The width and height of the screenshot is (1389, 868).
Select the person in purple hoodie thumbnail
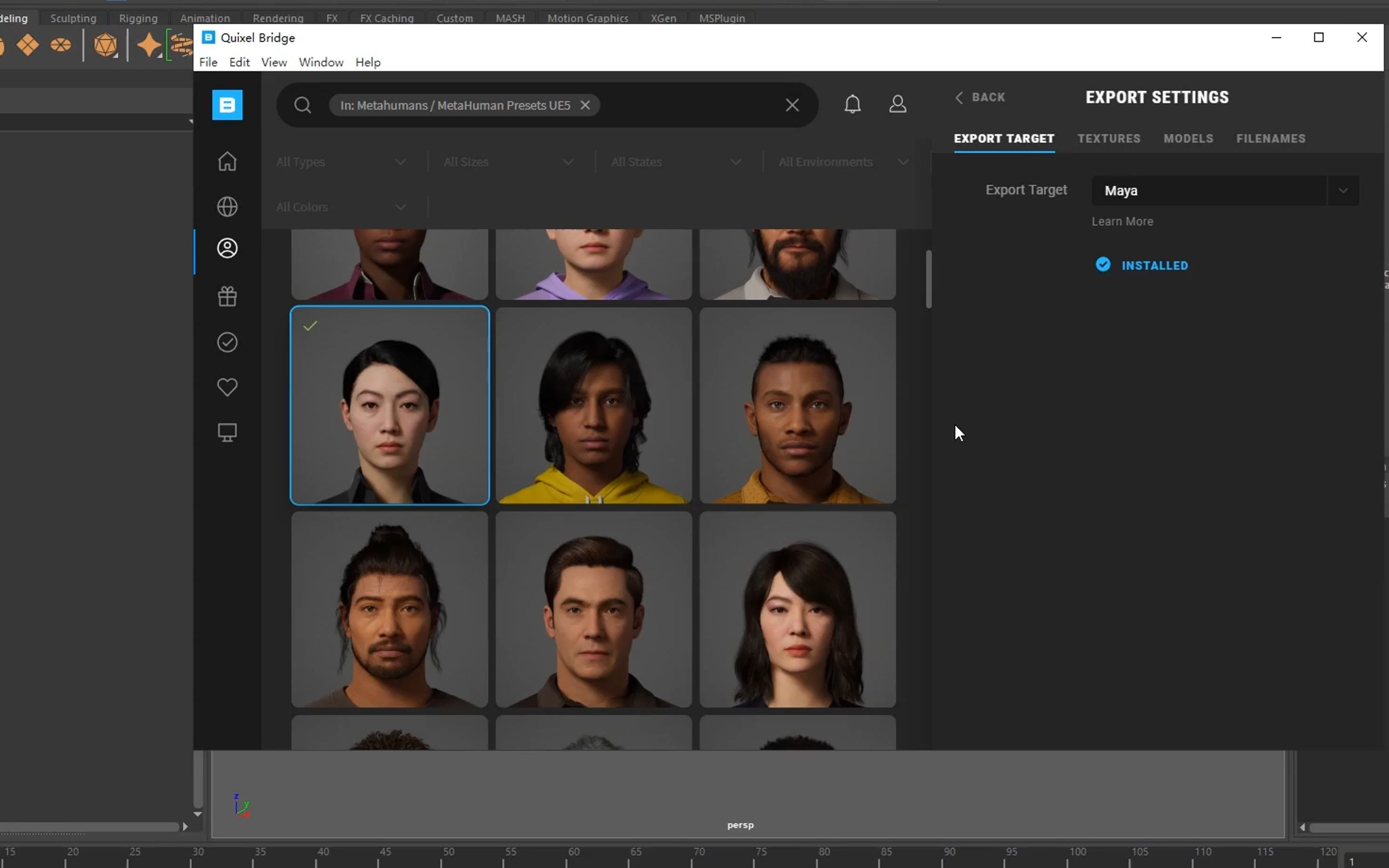pyautogui.click(x=593, y=264)
